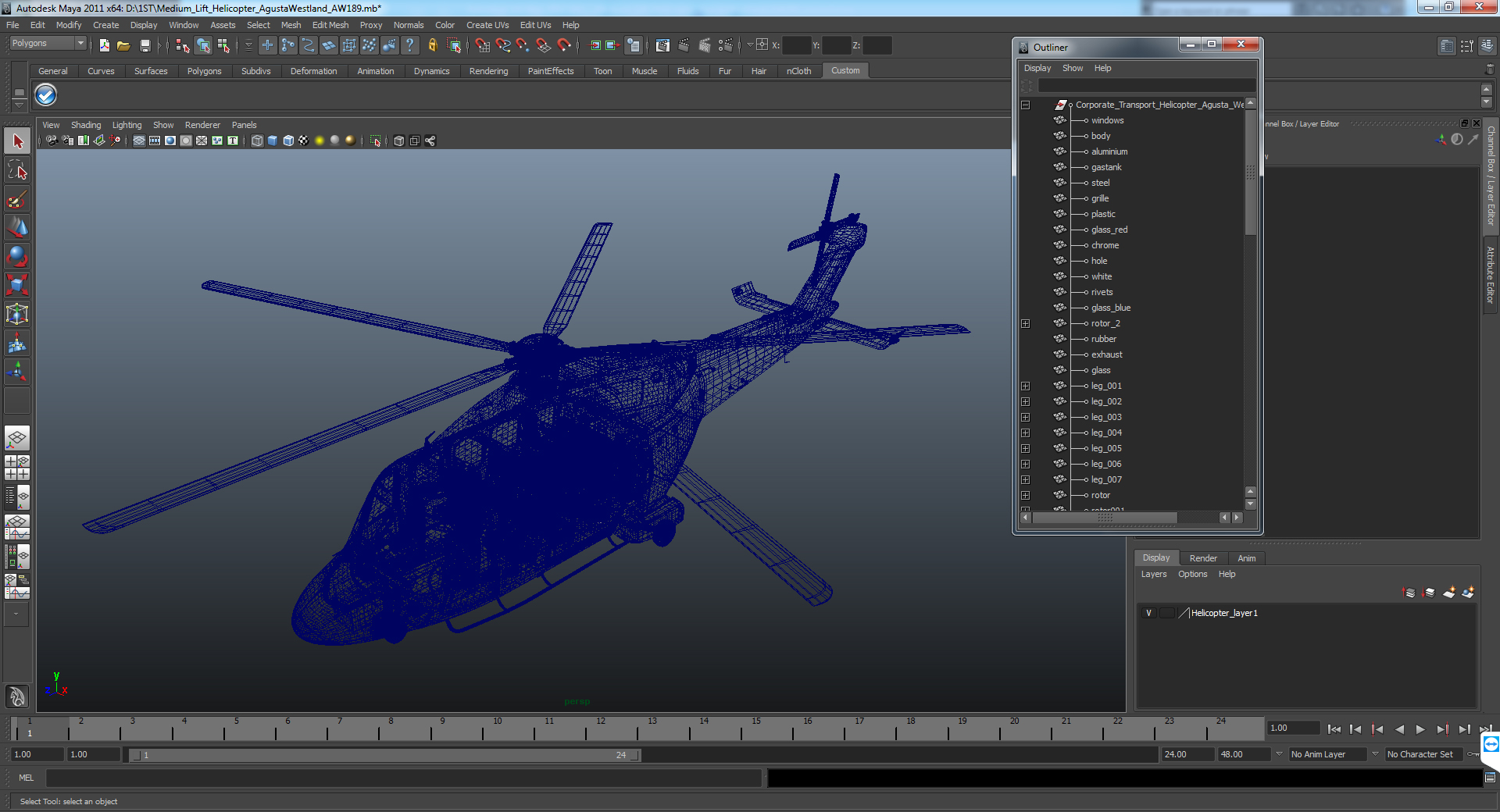The height and width of the screenshot is (812, 1500).
Task: Expand leg_004 node in Outliner
Action: (1026, 433)
